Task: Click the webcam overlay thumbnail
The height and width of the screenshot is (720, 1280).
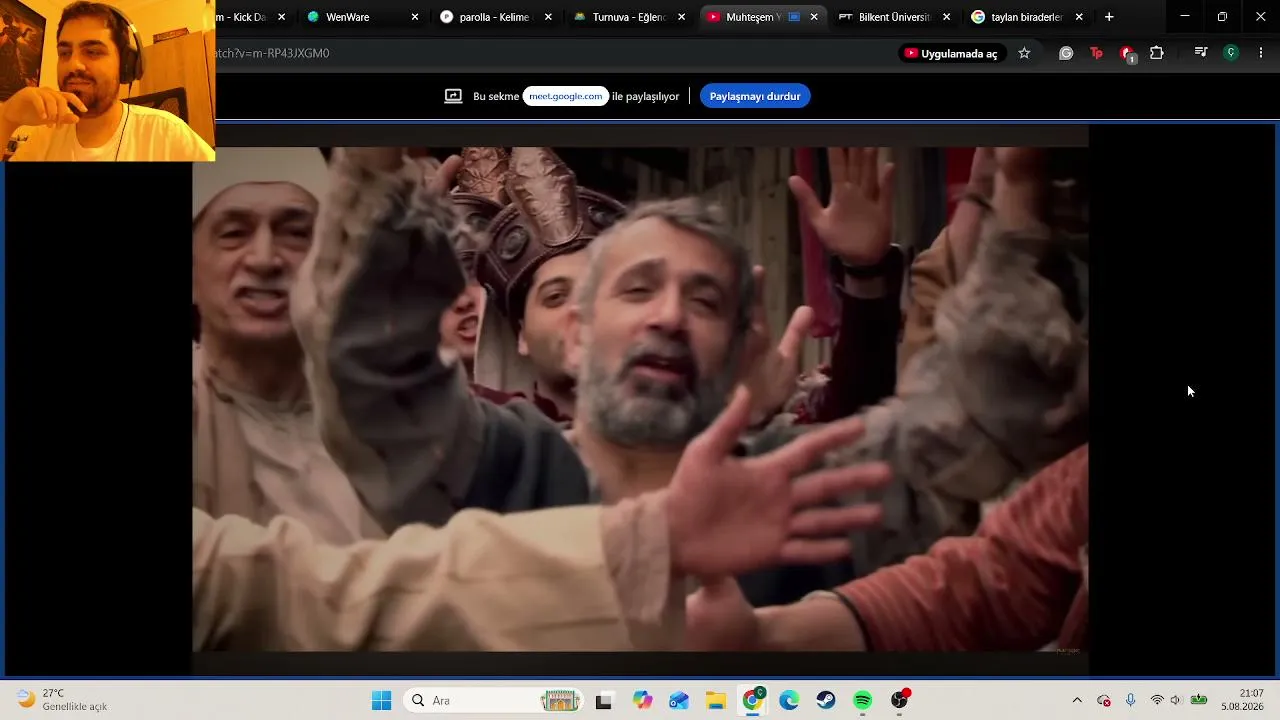Action: pos(107,80)
